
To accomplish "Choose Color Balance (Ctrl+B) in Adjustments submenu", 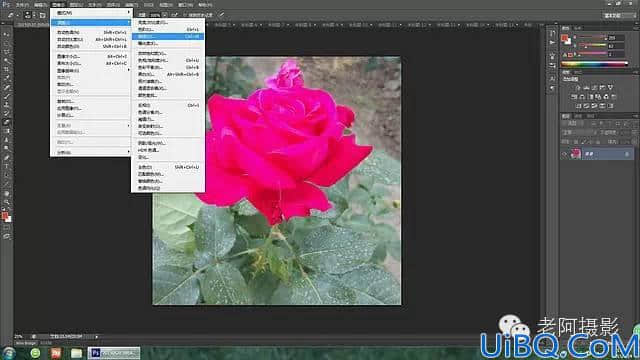I will 168,67.
